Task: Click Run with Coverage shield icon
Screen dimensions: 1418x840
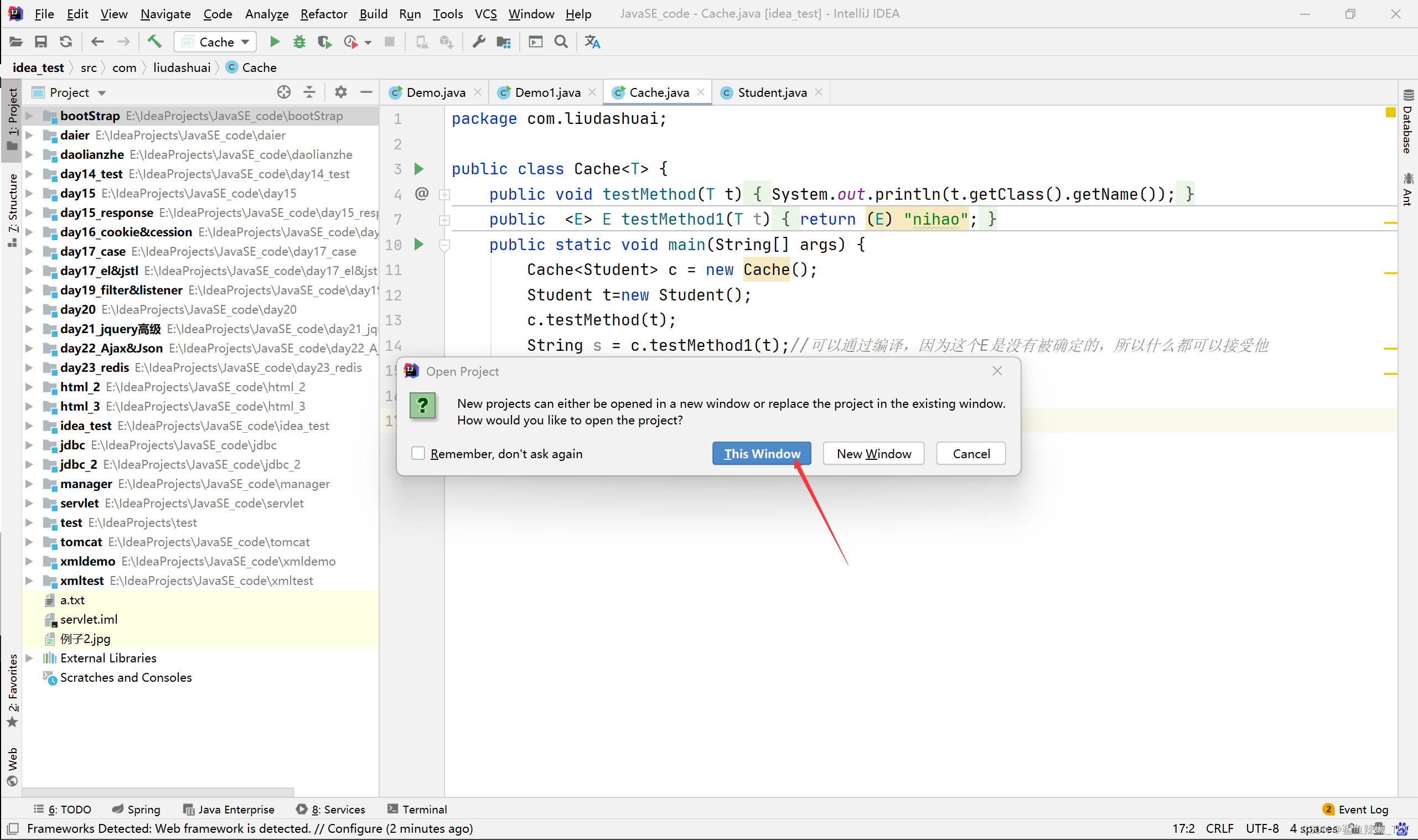Action: coord(324,42)
